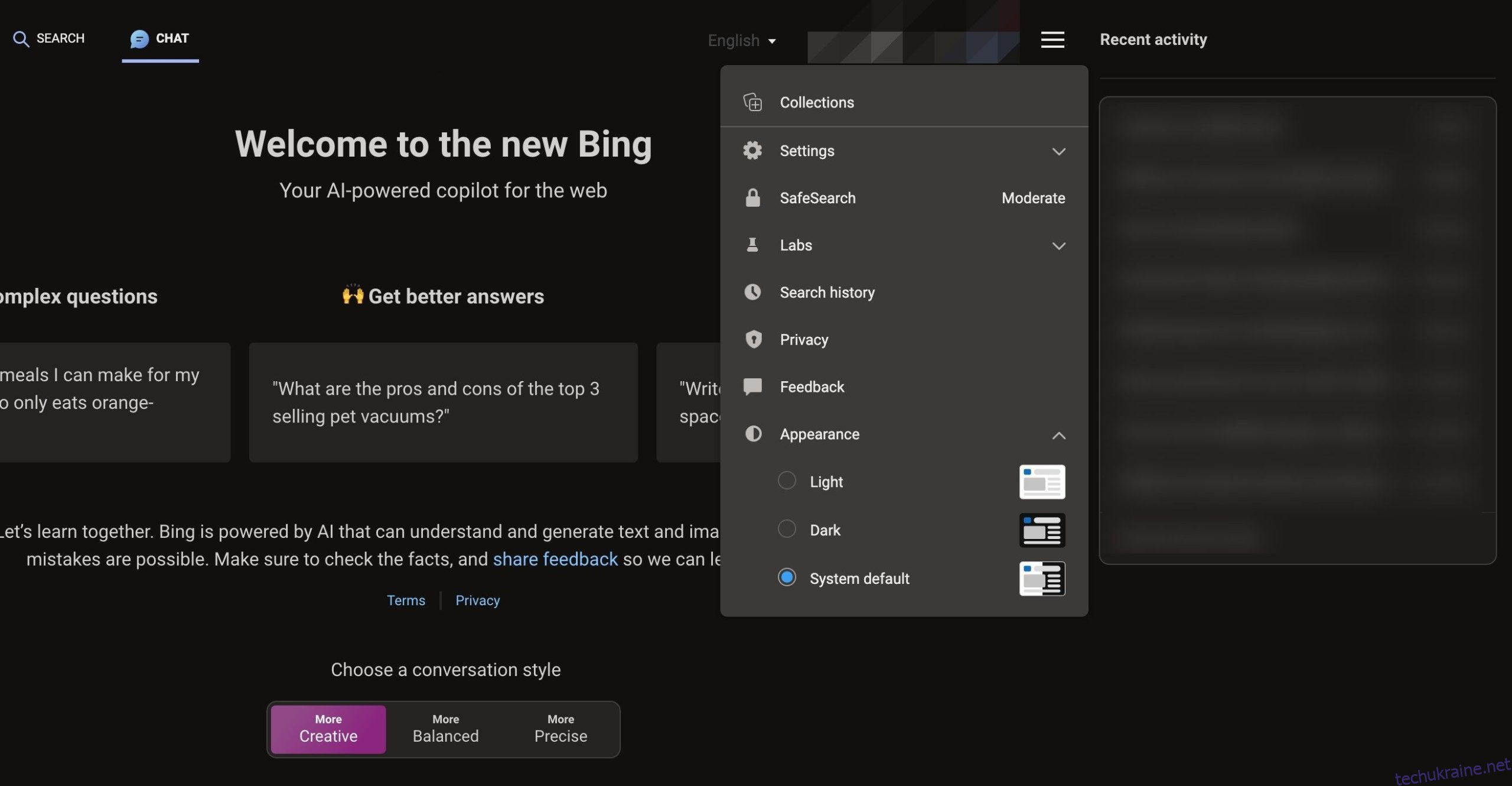The width and height of the screenshot is (1512, 786).
Task: Click the Moderate SafeSearch value
Action: [1033, 198]
